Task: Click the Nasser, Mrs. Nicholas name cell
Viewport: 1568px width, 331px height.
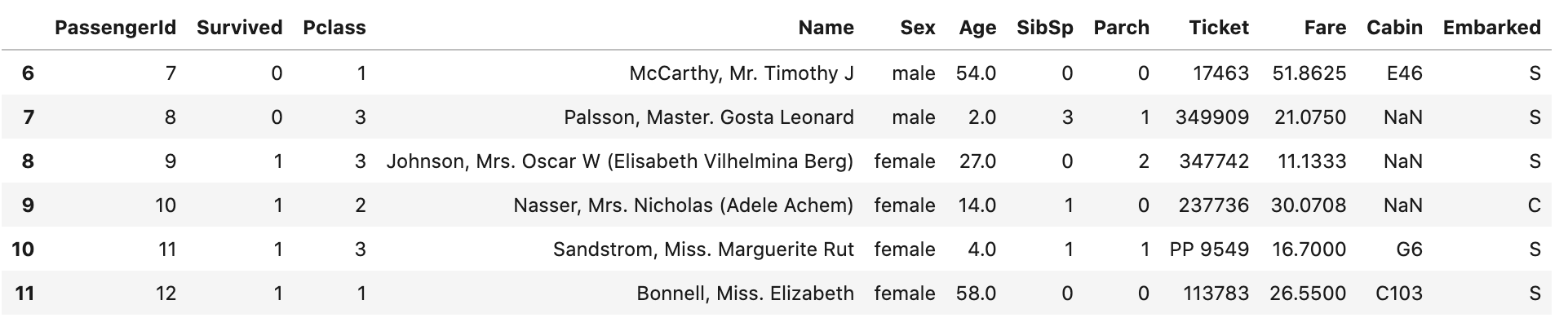Action: tap(684, 205)
